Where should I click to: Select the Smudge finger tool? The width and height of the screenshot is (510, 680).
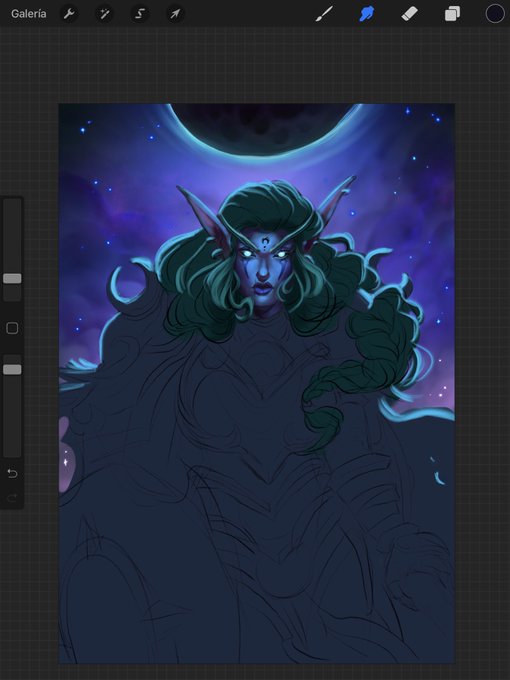(366, 14)
